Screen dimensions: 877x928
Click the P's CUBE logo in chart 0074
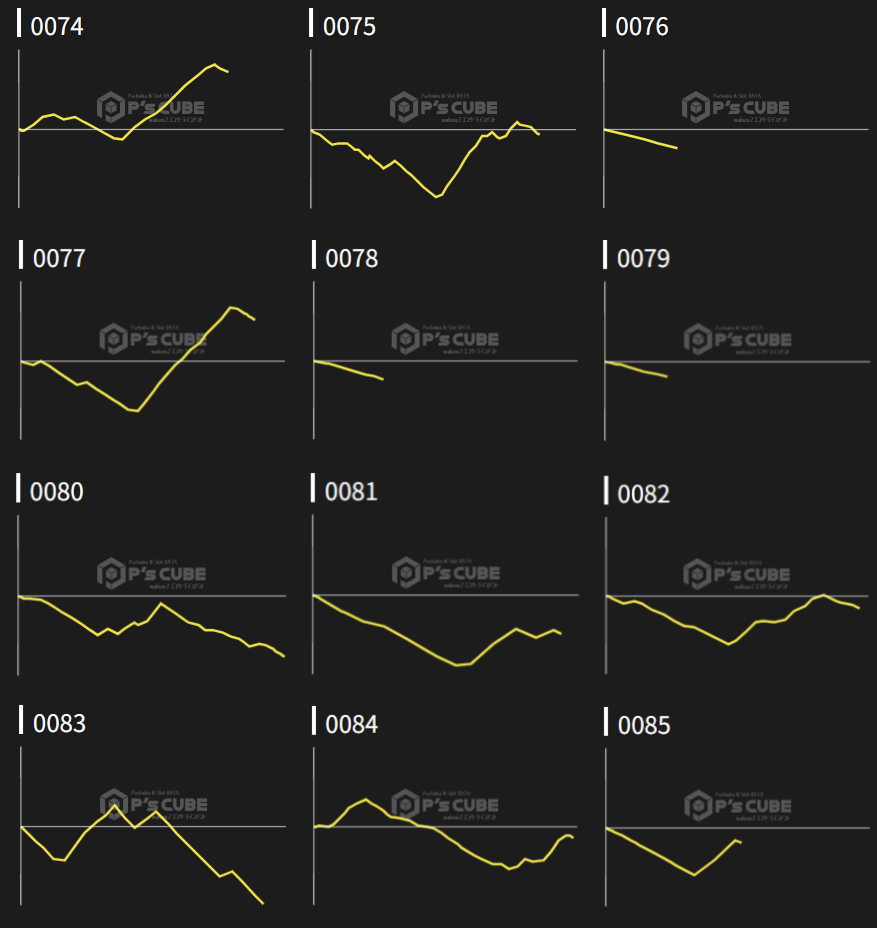pyautogui.click(x=150, y=107)
